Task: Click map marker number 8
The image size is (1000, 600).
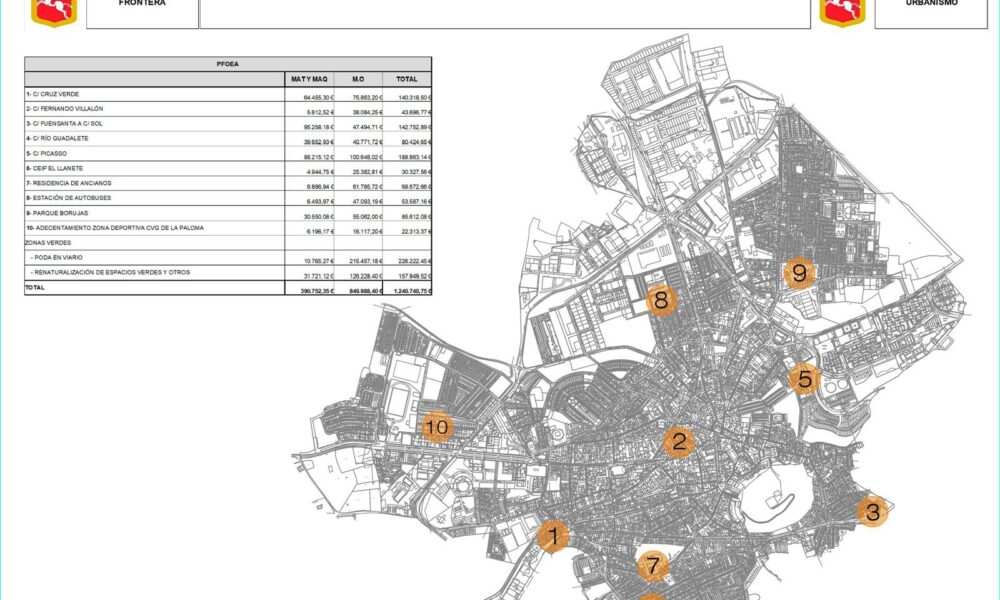Action: click(x=661, y=299)
